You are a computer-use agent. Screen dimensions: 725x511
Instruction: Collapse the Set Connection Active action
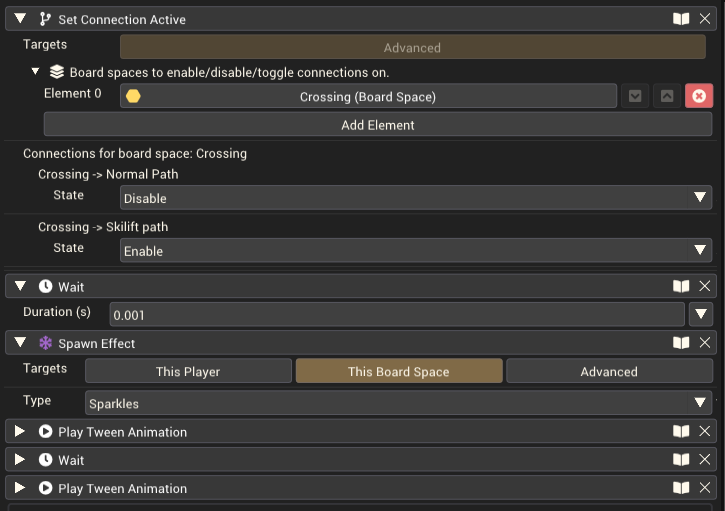tap(20, 18)
